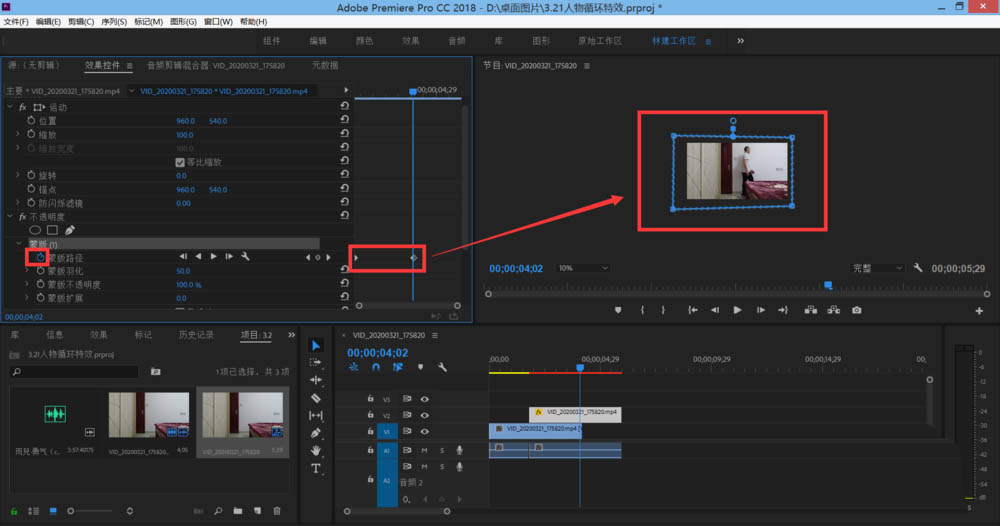Pick the Hand tool
The image size is (1000, 526).
click(x=316, y=450)
